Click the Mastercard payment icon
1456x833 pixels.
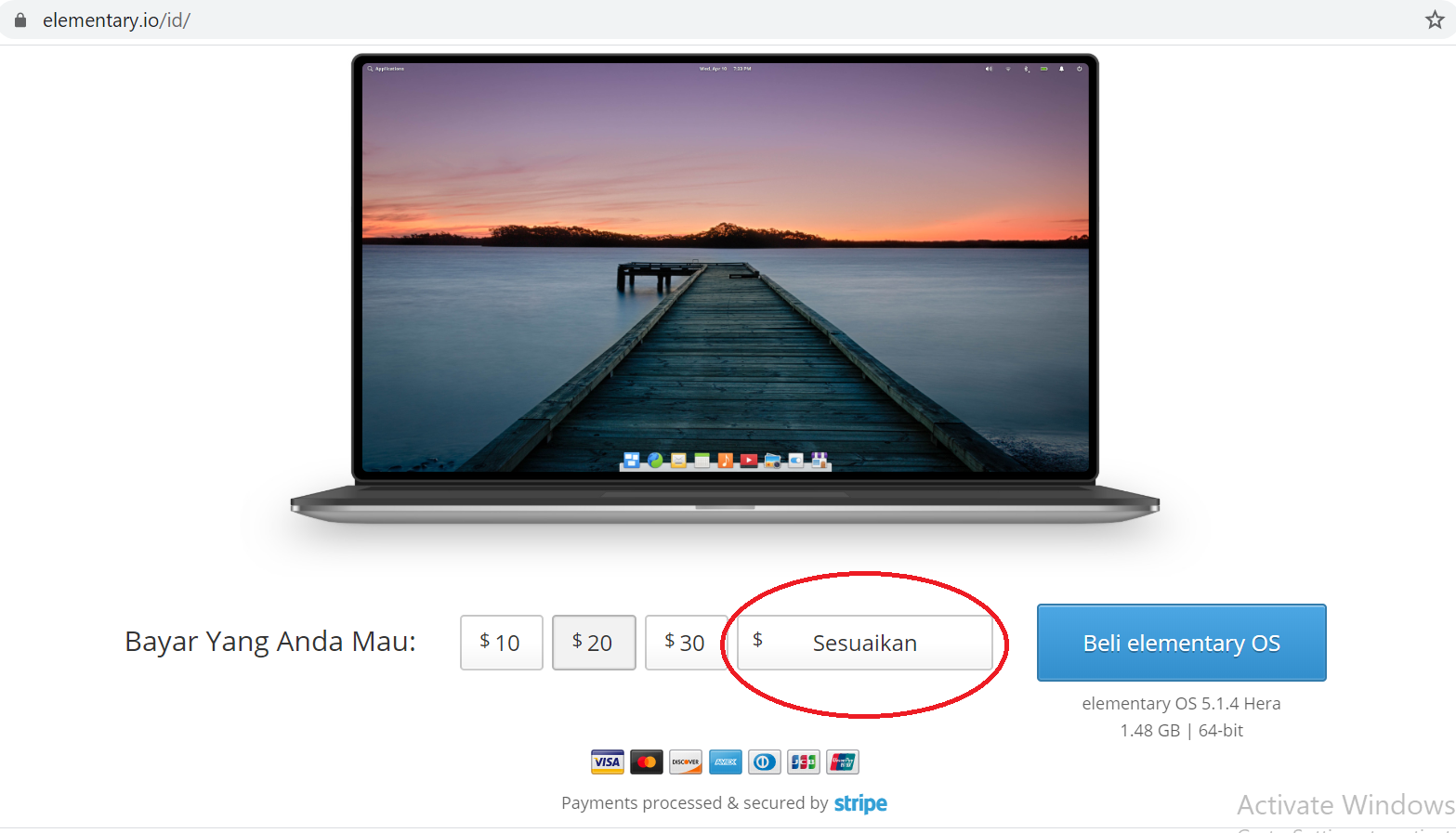click(x=647, y=762)
